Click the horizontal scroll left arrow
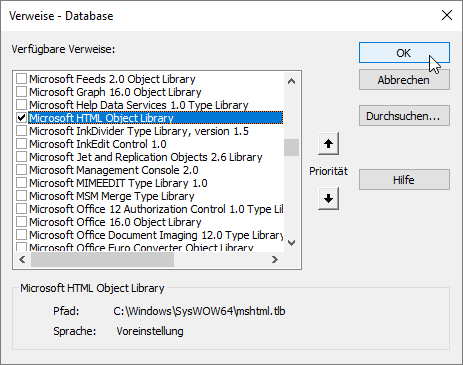 [x=22, y=259]
